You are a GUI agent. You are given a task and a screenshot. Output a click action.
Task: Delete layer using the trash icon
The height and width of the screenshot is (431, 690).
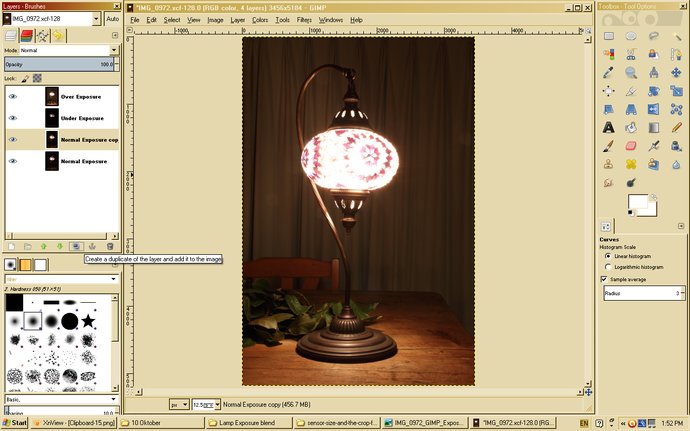point(110,247)
